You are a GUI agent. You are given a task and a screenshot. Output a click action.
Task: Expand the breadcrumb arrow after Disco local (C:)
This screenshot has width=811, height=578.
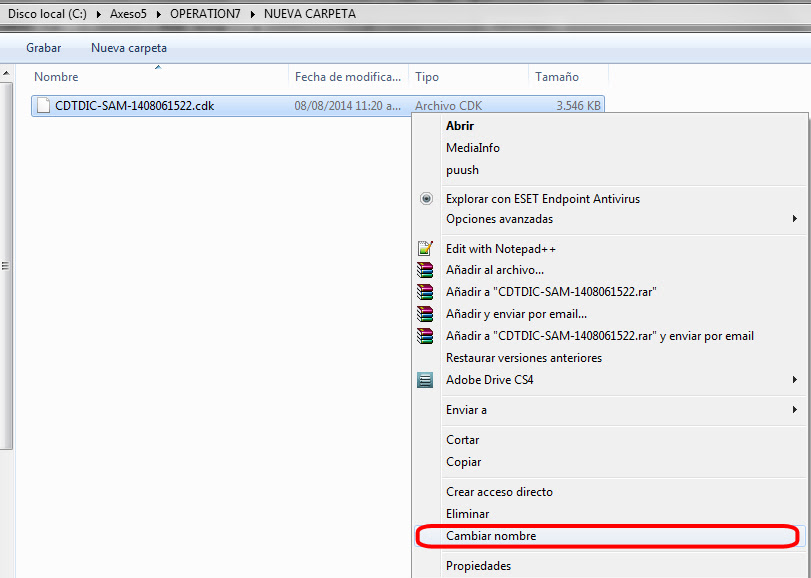coord(99,14)
